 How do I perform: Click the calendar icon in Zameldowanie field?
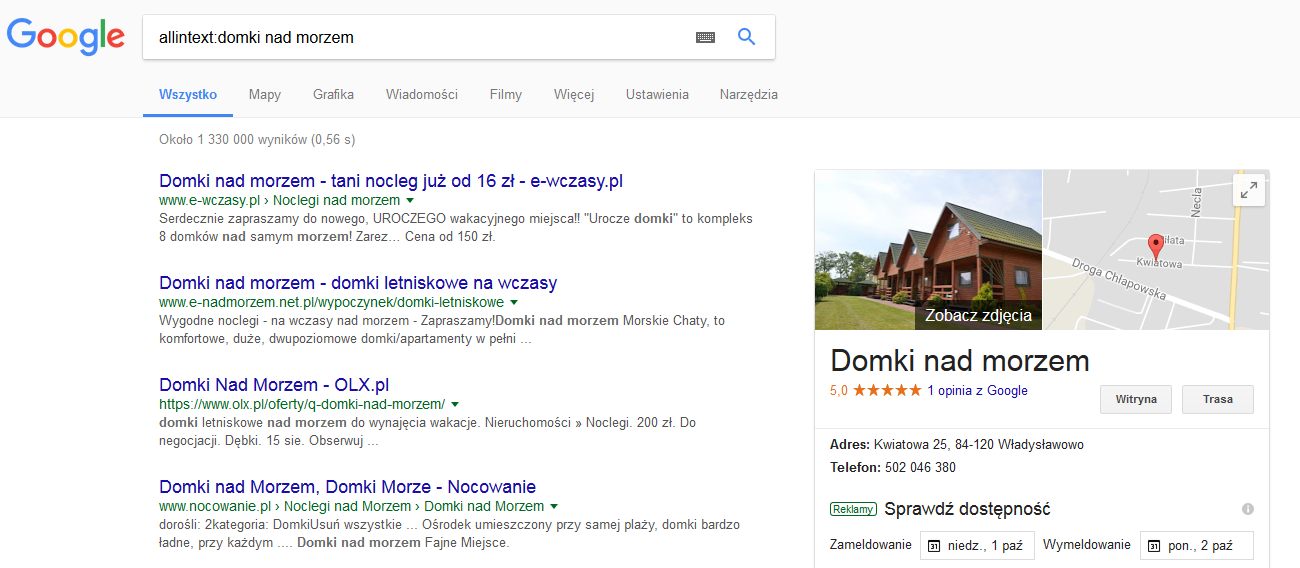[x=934, y=546]
